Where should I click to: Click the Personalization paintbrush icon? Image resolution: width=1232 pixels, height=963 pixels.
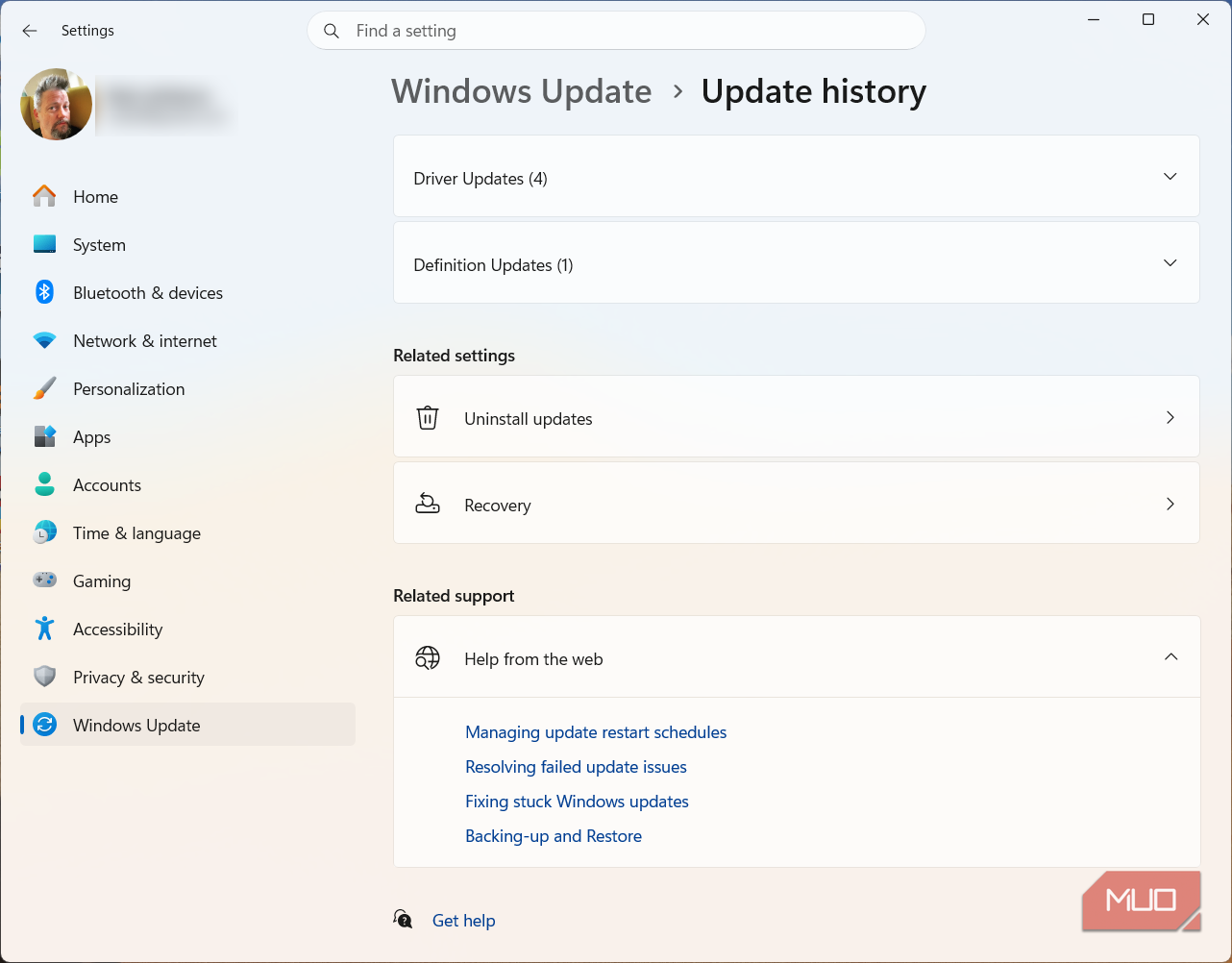tap(44, 388)
